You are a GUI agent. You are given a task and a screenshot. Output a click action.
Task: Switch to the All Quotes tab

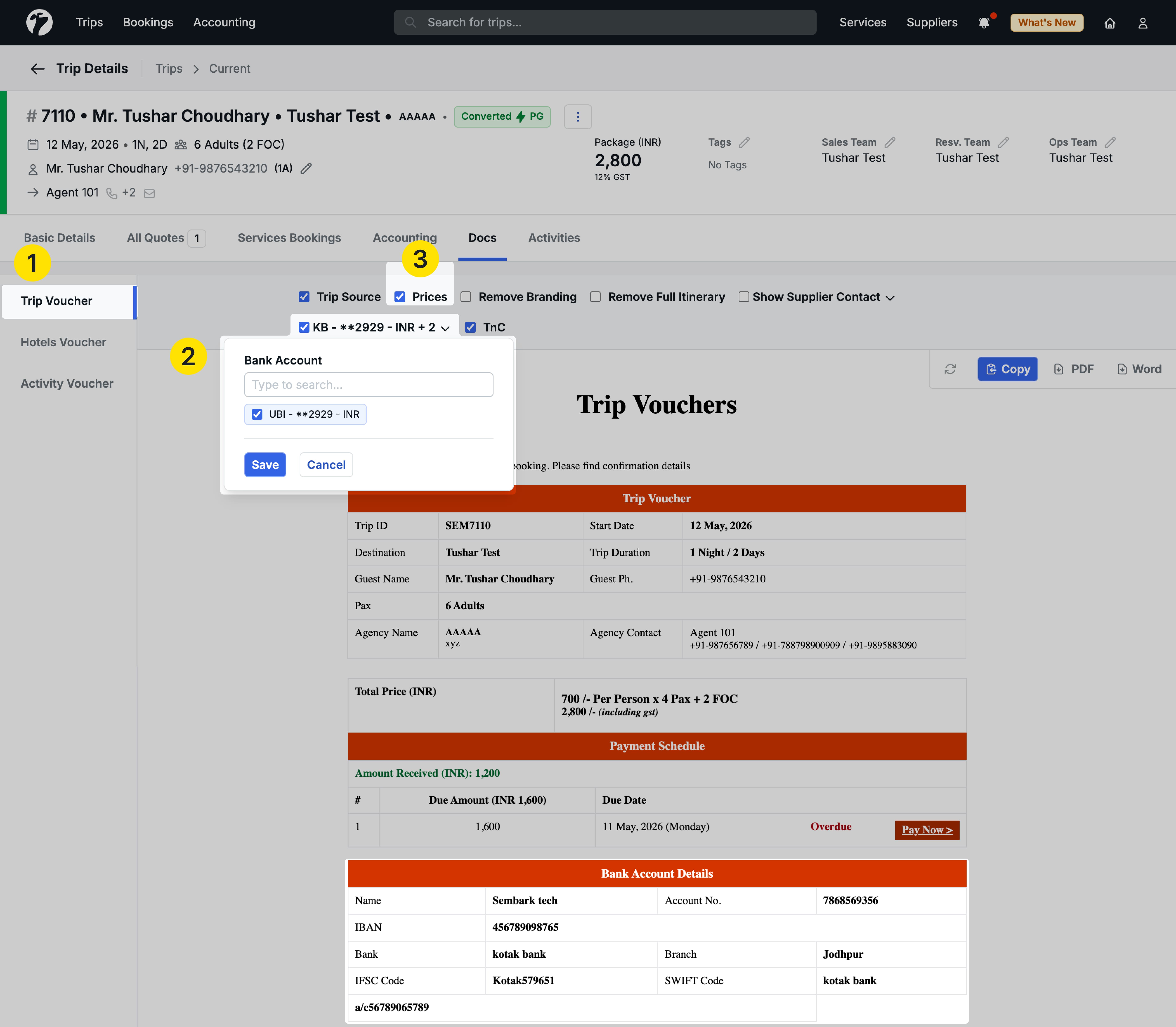coord(166,238)
